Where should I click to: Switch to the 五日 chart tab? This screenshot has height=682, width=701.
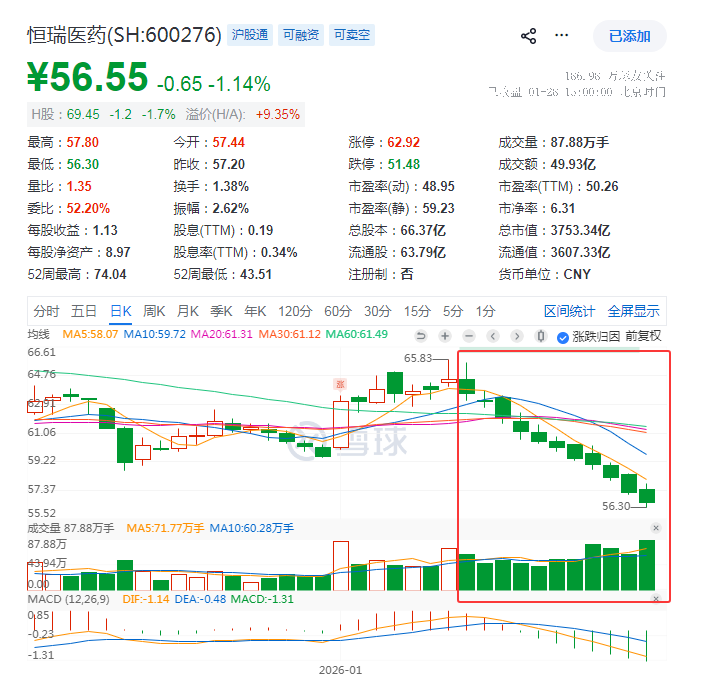[x=84, y=311]
